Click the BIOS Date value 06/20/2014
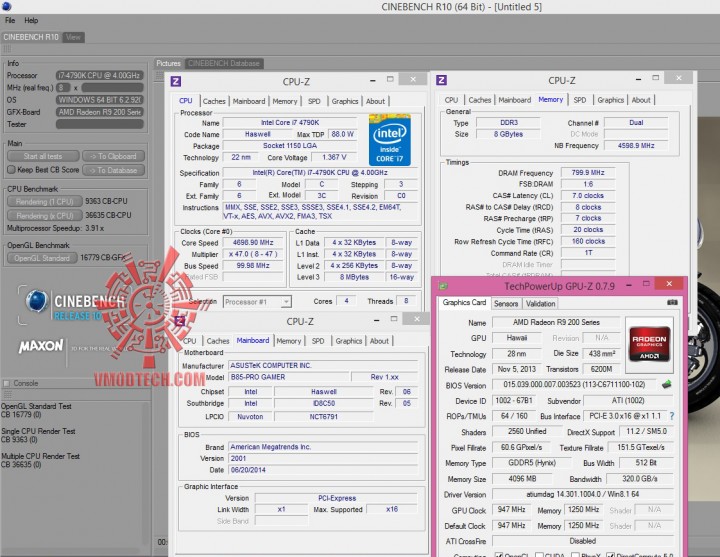720x557 pixels. coord(323,470)
